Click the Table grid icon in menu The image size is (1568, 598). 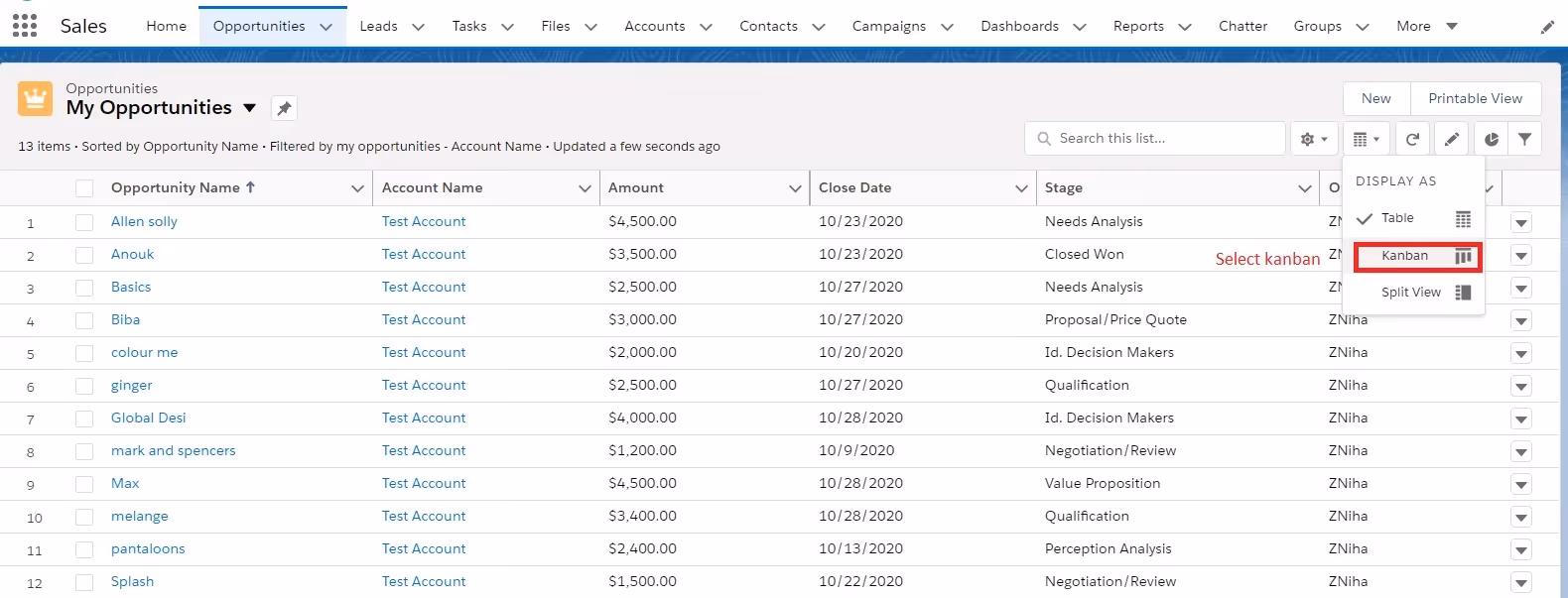tap(1463, 219)
